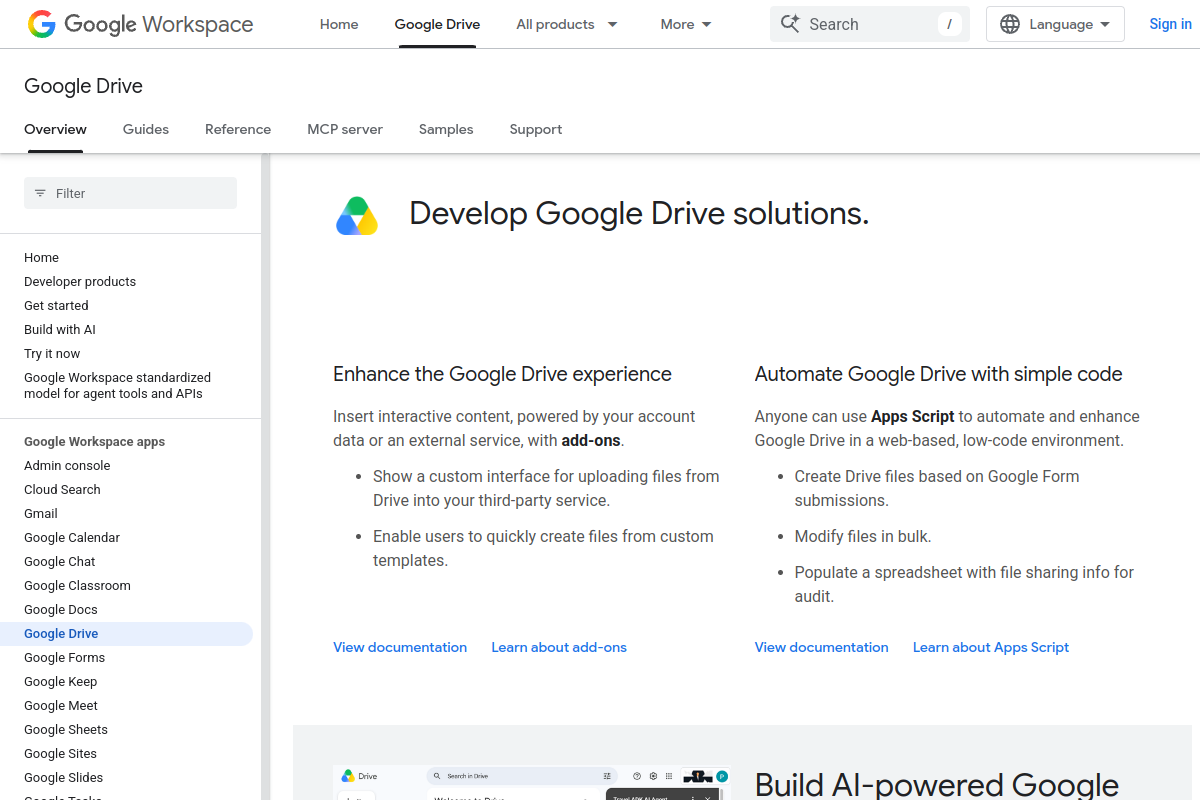This screenshot has width=1200, height=800.
Task: Open the MCP server tab
Action: tap(345, 129)
